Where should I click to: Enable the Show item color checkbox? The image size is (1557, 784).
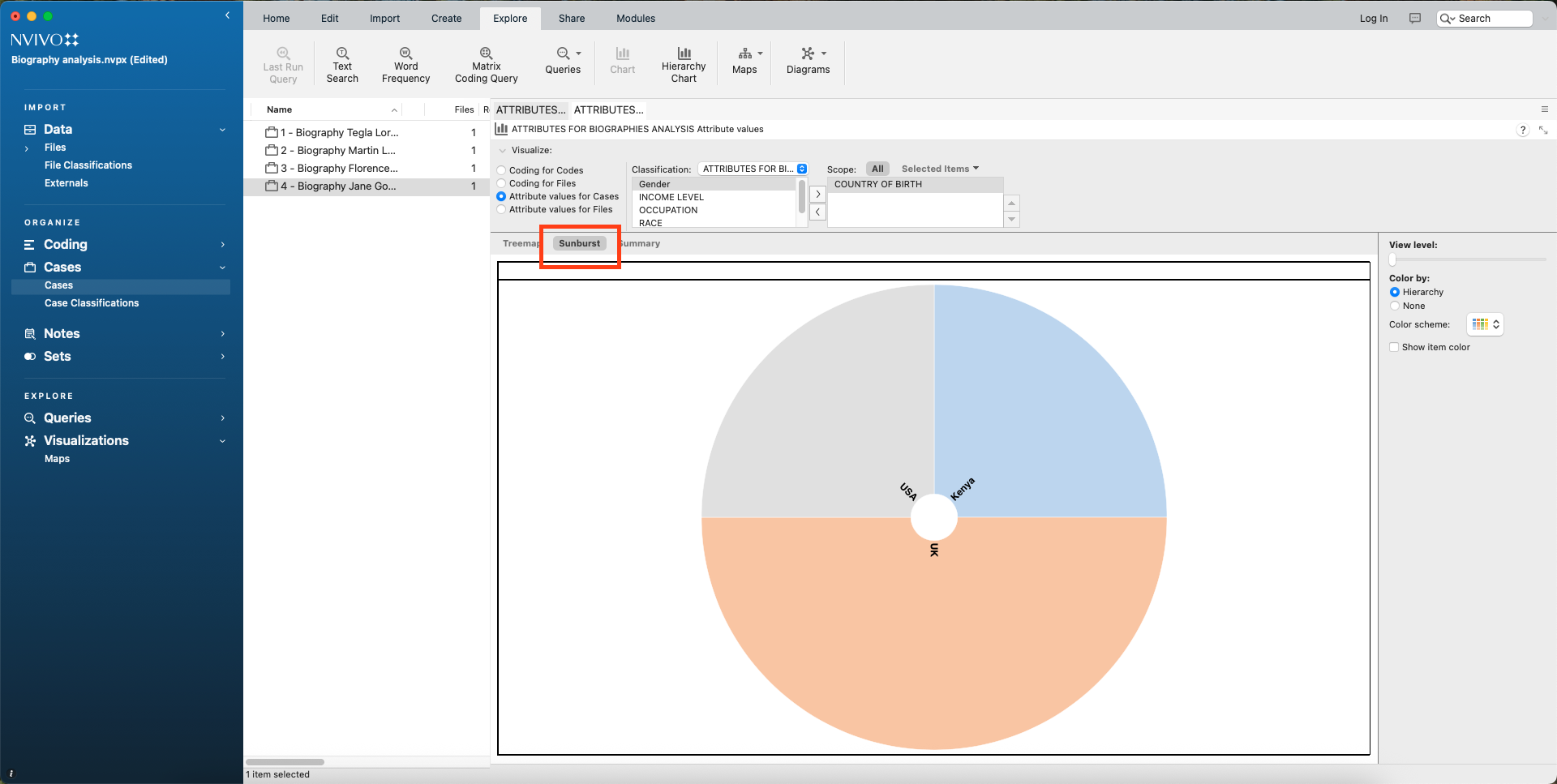pos(1394,347)
